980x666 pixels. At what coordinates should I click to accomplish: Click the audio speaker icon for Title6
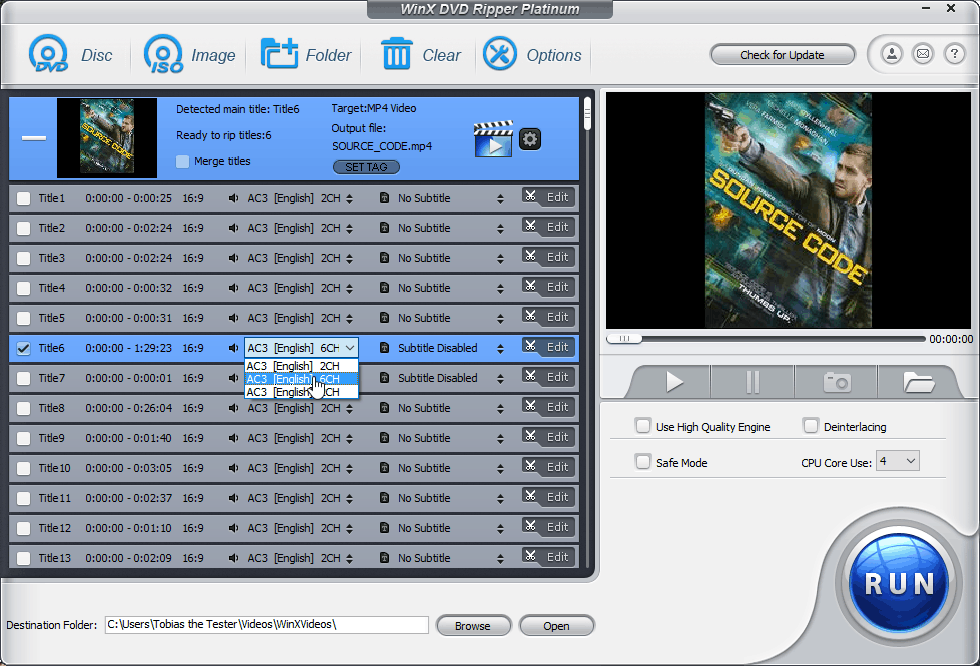[x=233, y=348]
